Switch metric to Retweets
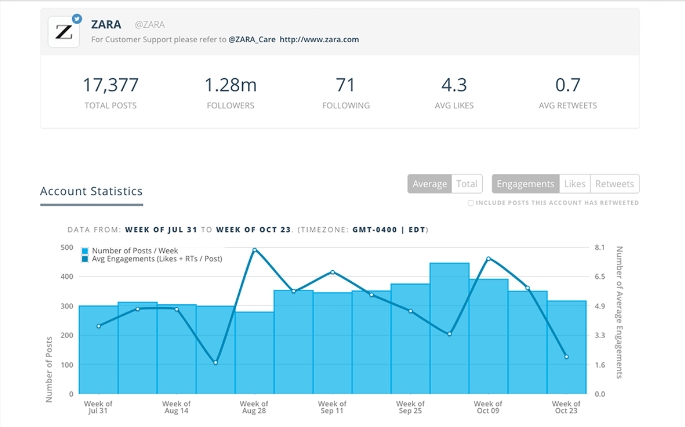 click(x=614, y=184)
